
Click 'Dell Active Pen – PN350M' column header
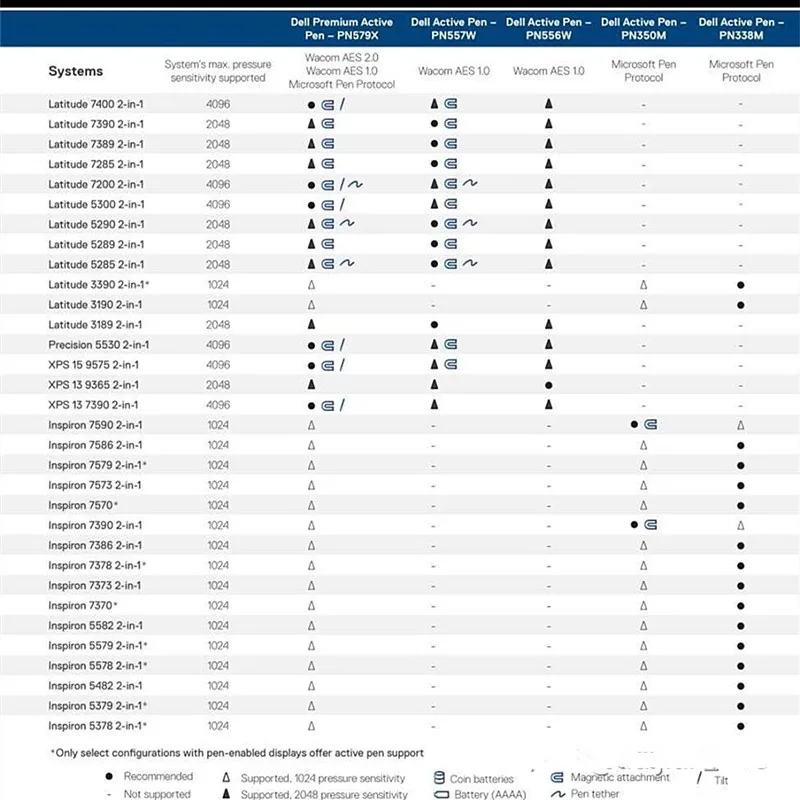tap(643, 29)
